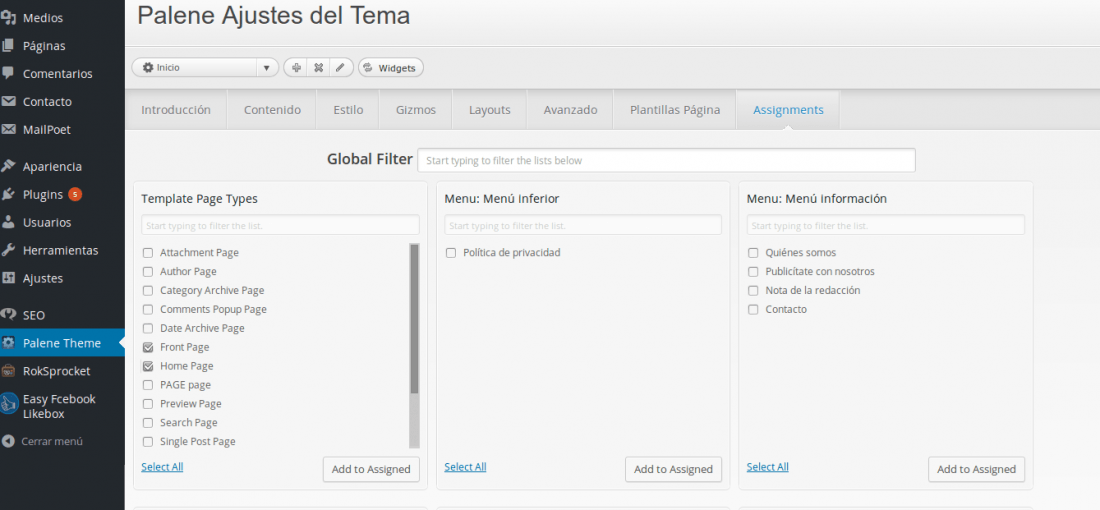Check the Date Archive Page checkbox
The image size is (1100, 510).
(x=148, y=328)
